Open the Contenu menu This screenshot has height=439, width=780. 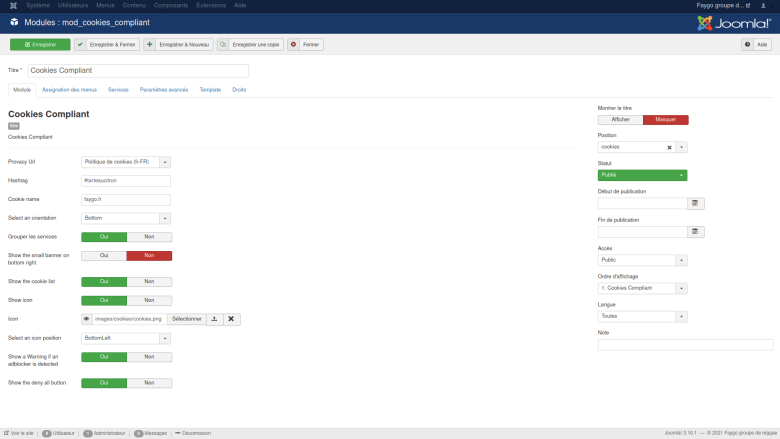134,5
